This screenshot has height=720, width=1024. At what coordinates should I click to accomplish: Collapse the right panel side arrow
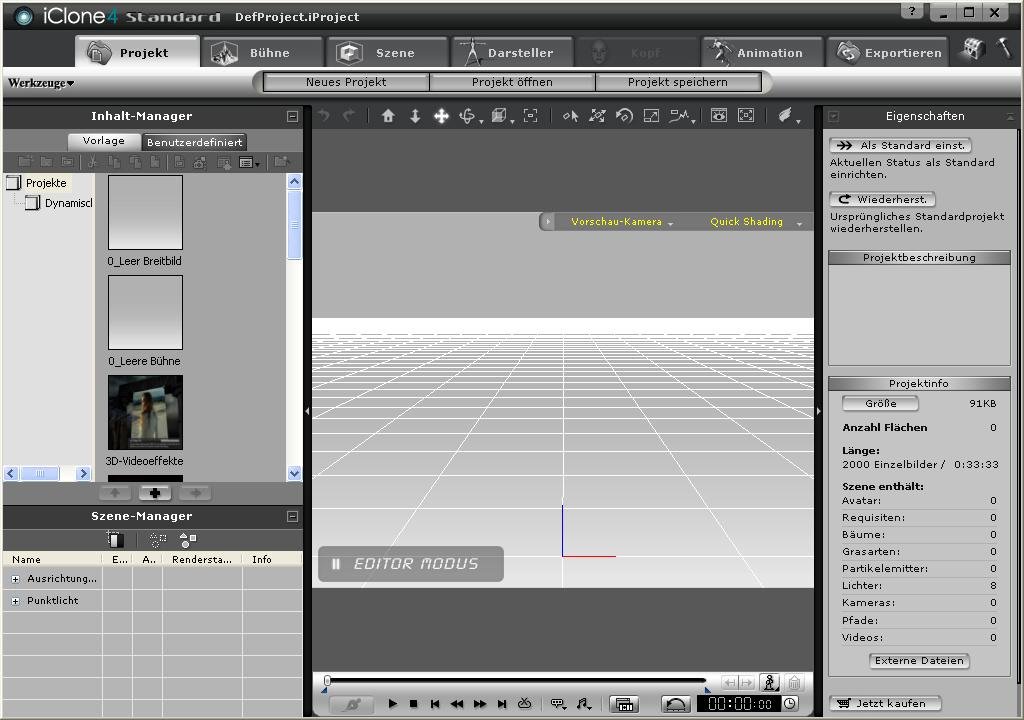point(818,411)
